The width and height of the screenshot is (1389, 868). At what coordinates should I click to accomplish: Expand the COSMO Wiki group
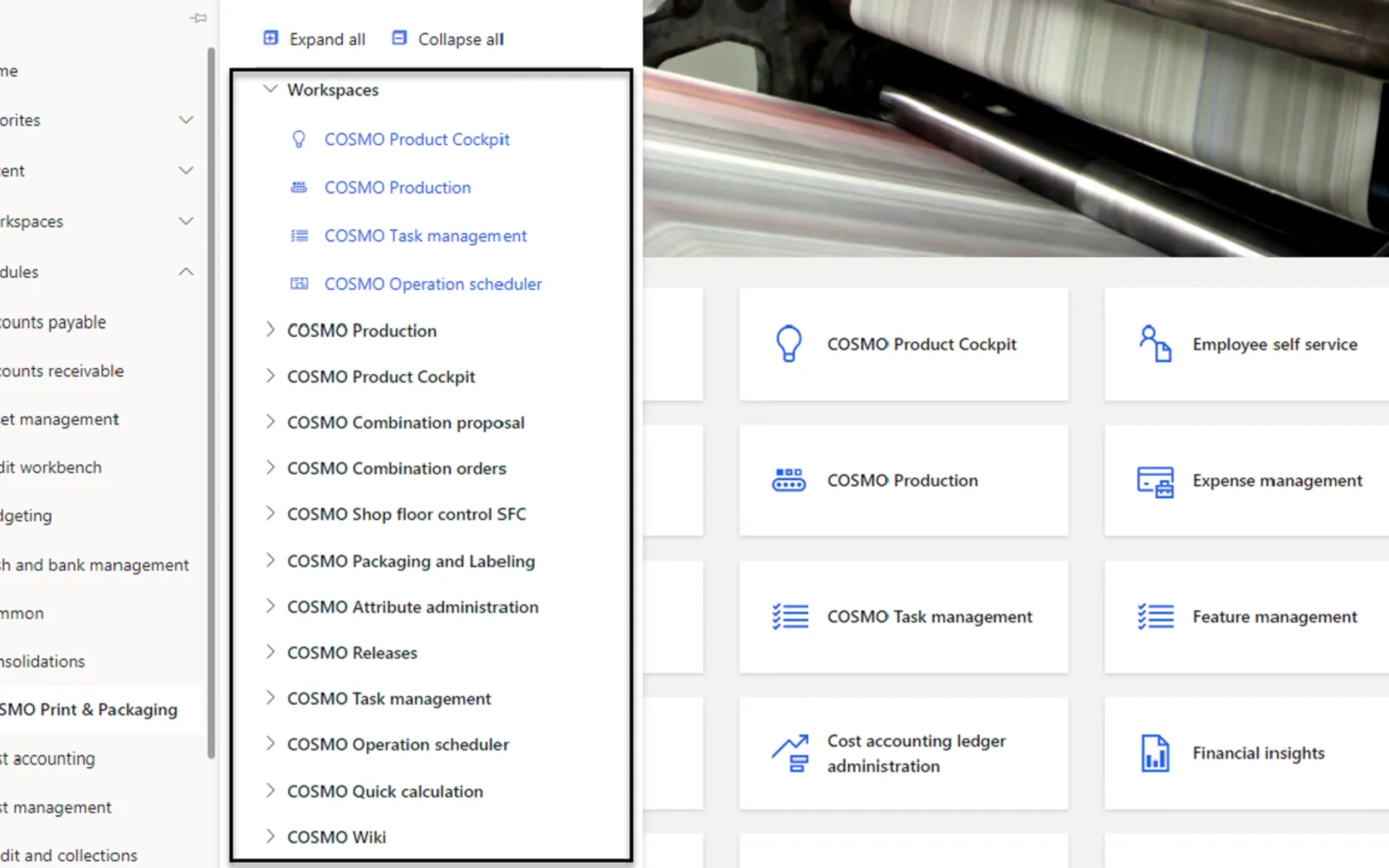(270, 836)
